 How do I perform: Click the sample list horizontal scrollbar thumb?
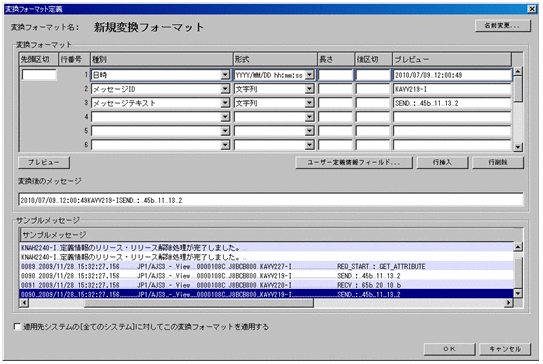(x=199, y=303)
